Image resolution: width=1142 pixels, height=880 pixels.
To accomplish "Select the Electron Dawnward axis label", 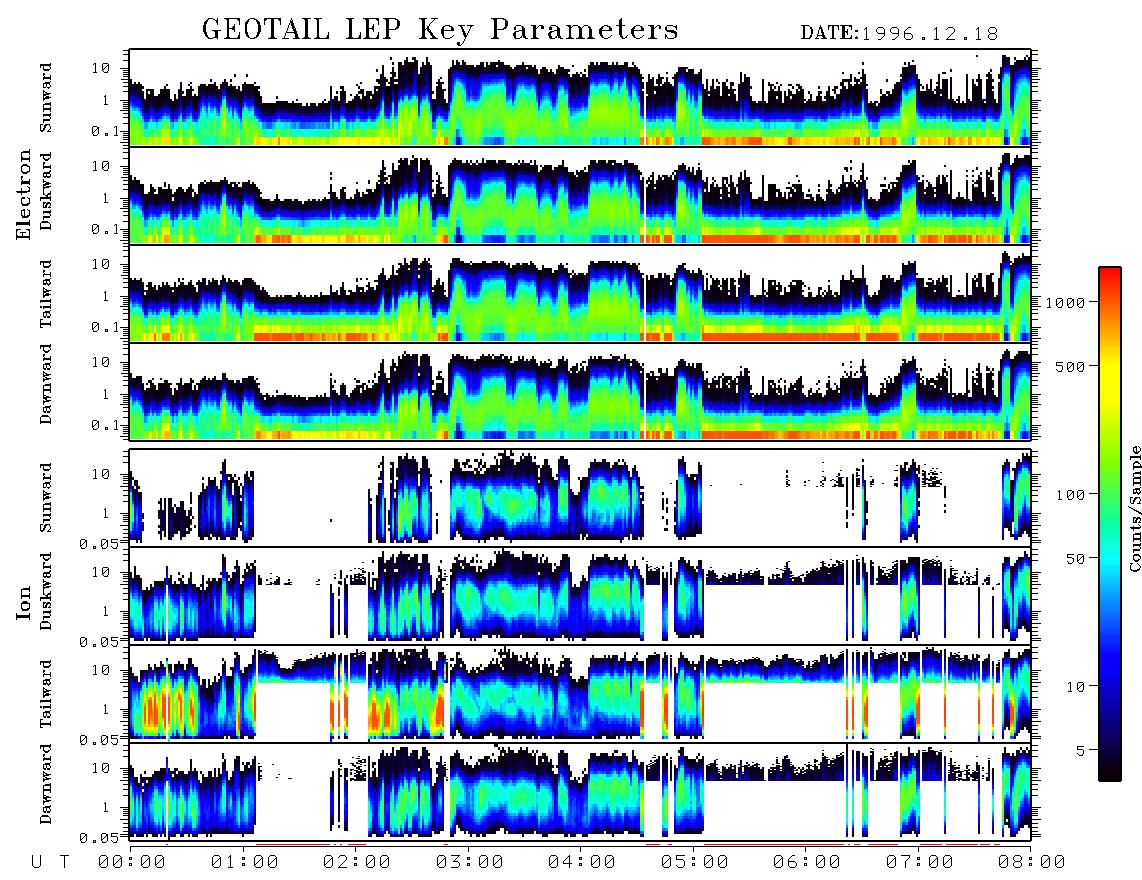I will tap(46, 384).
